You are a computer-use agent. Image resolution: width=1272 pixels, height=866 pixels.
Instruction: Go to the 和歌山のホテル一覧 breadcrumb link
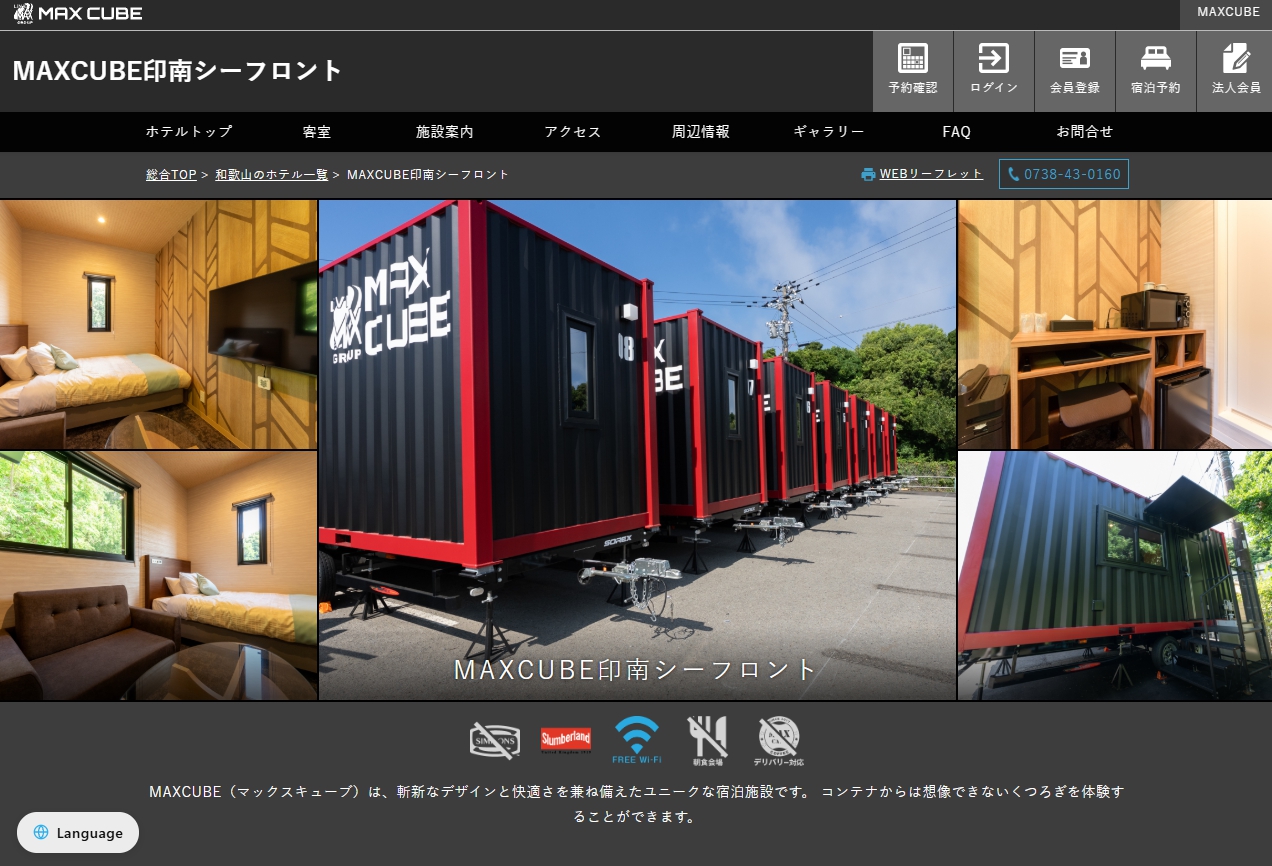[x=271, y=174]
